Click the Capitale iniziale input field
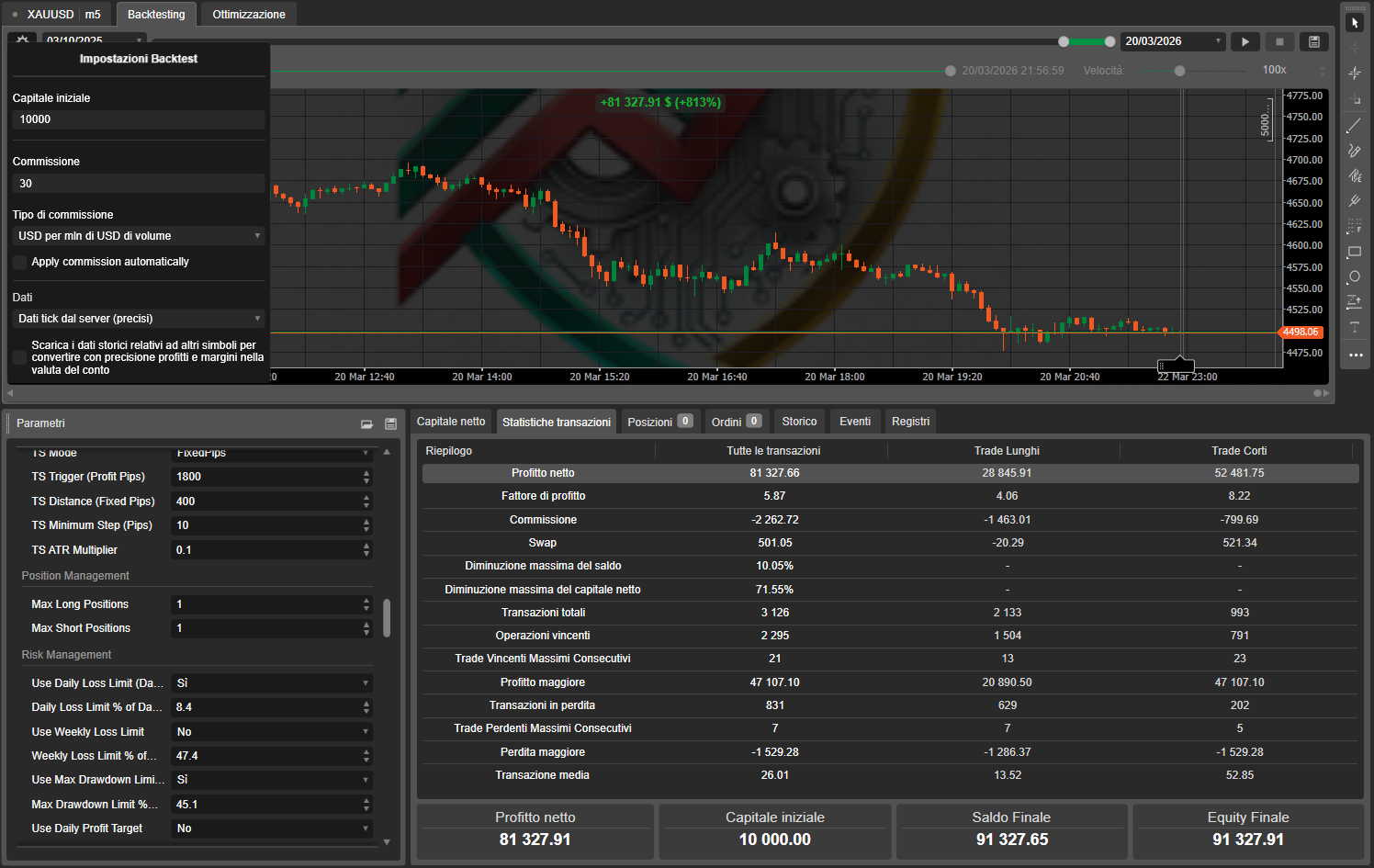Viewport: 1374px width, 868px height. [137, 118]
